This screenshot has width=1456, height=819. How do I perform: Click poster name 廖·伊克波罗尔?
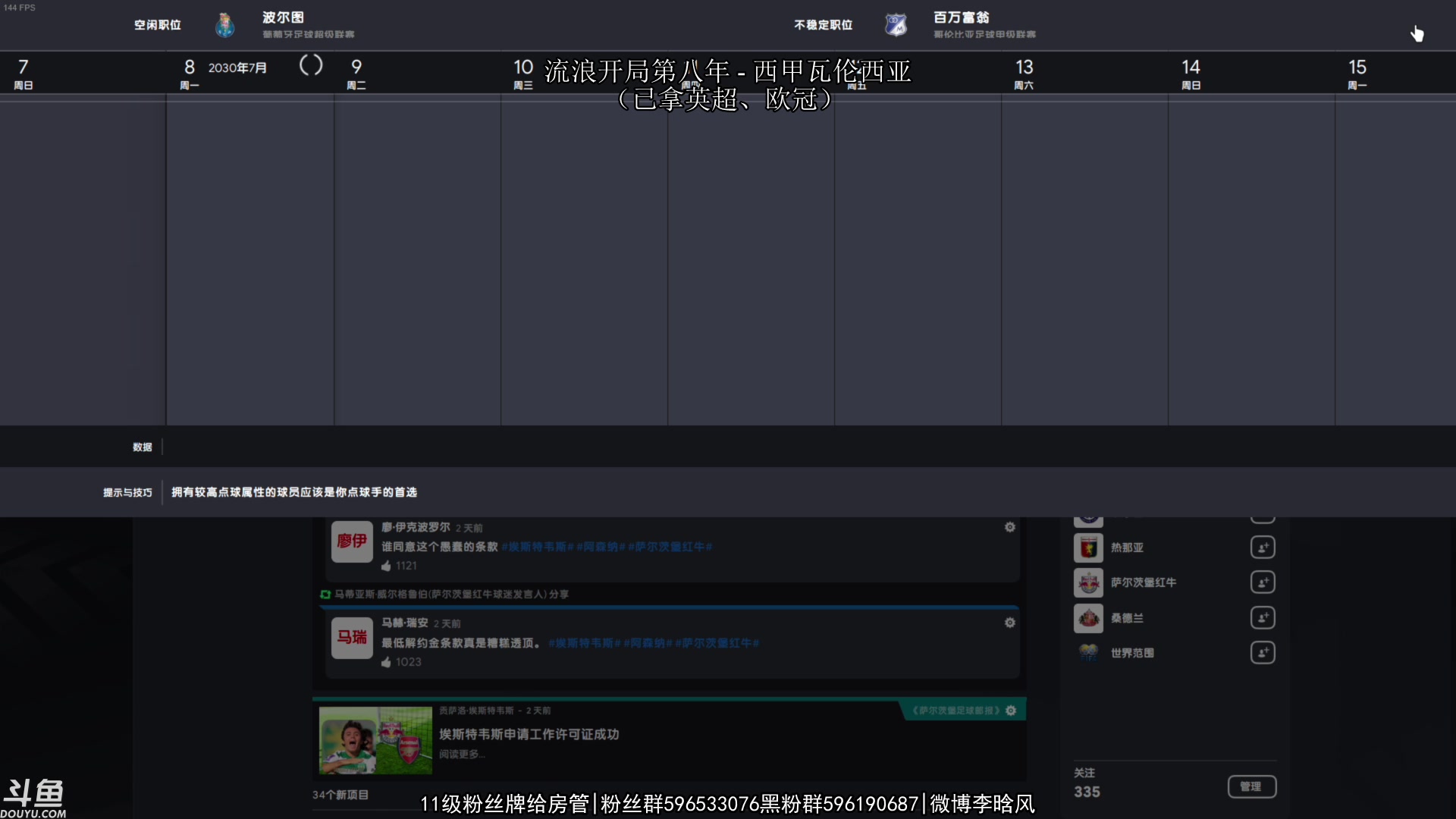coord(416,527)
